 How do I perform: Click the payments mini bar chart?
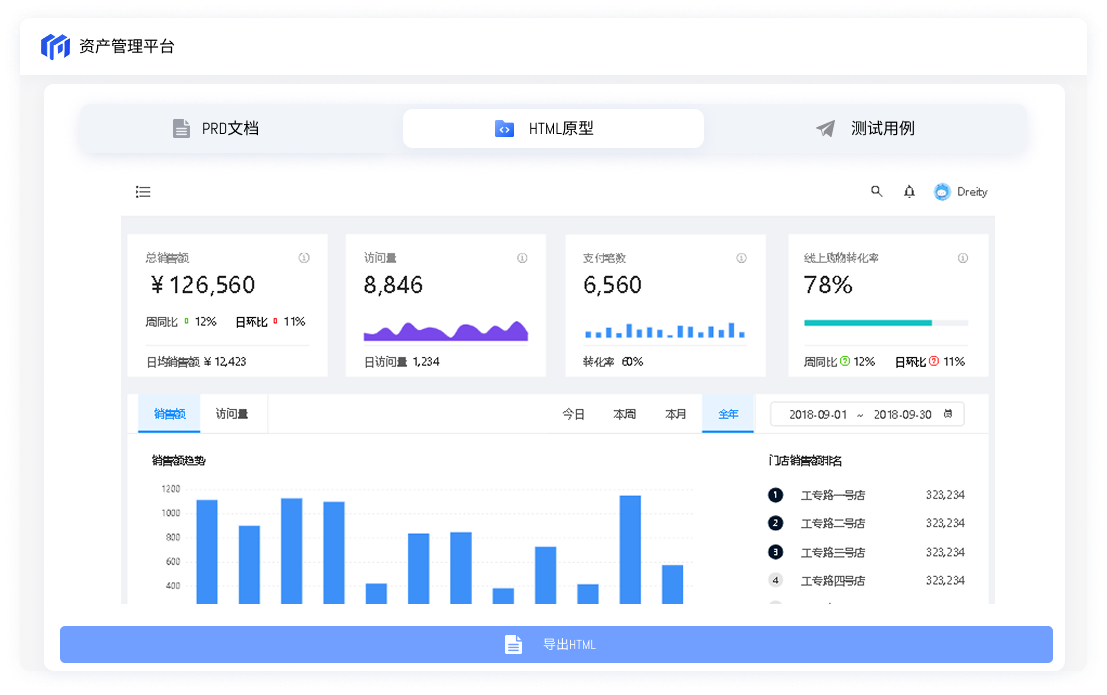click(x=664, y=330)
